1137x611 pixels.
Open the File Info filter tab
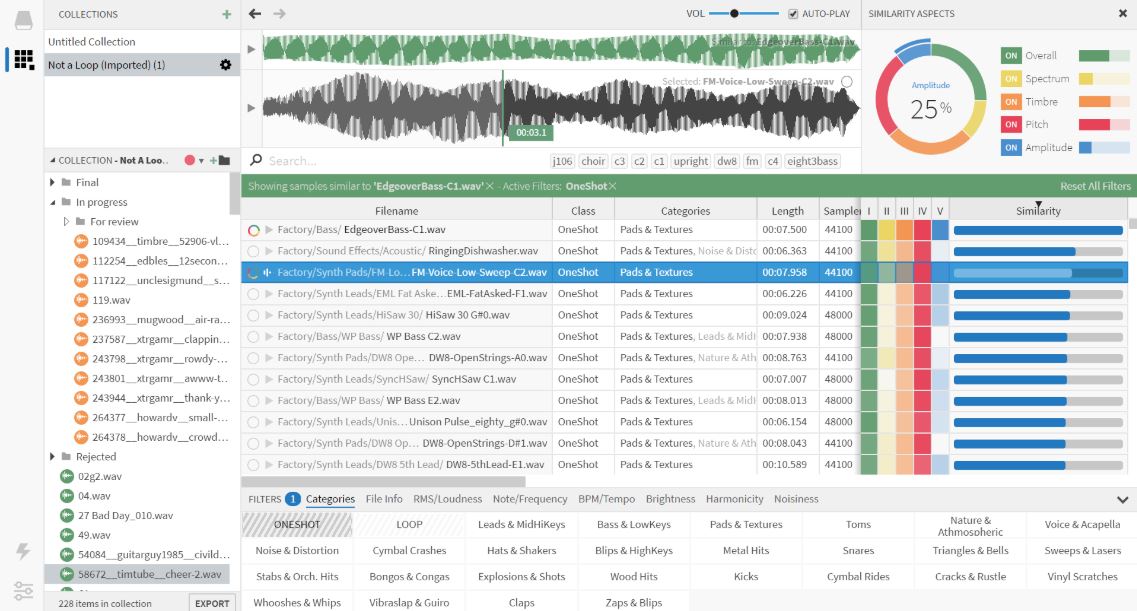(384, 499)
